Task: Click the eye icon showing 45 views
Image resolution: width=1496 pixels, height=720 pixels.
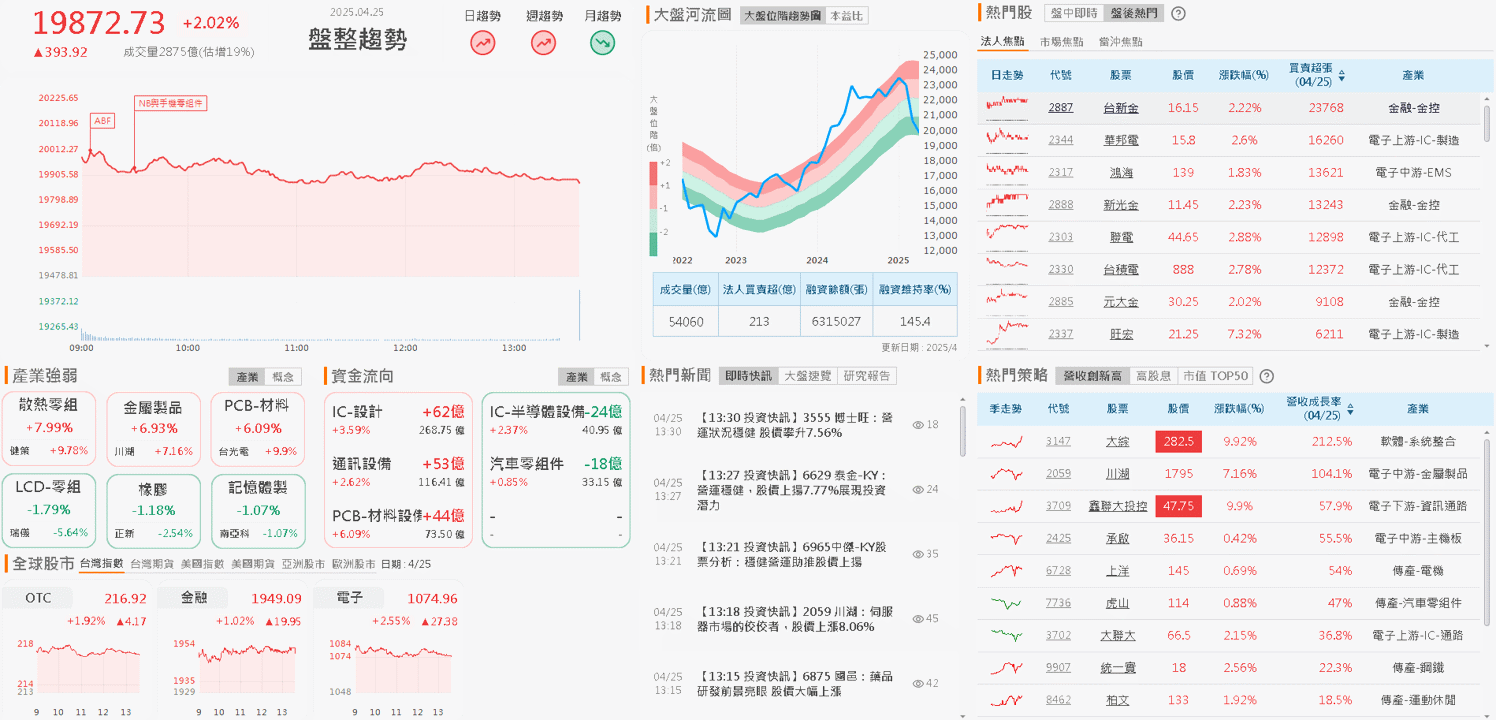Action: pyautogui.click(x=918, y=618)
